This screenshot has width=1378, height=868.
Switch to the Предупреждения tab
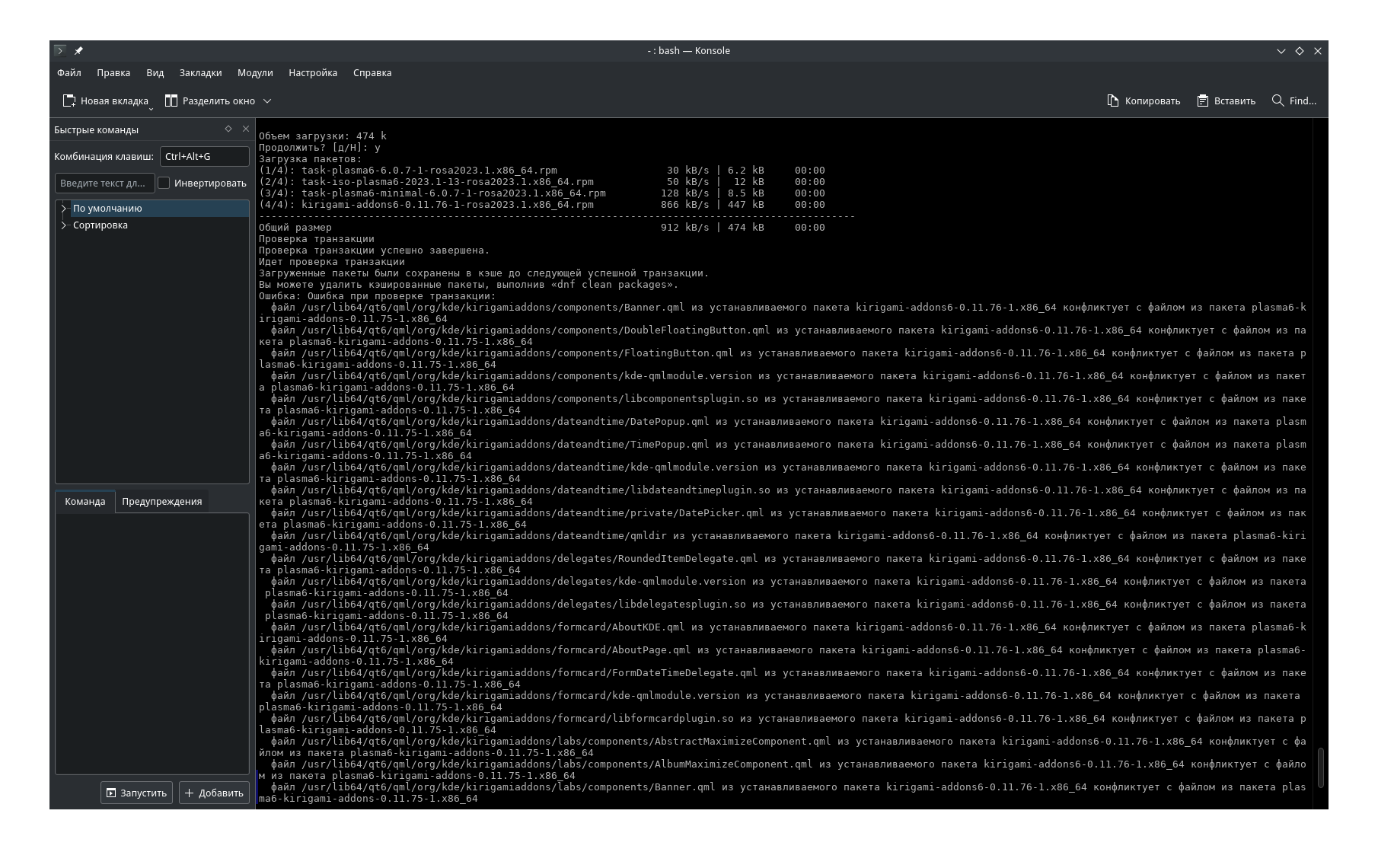162,502
